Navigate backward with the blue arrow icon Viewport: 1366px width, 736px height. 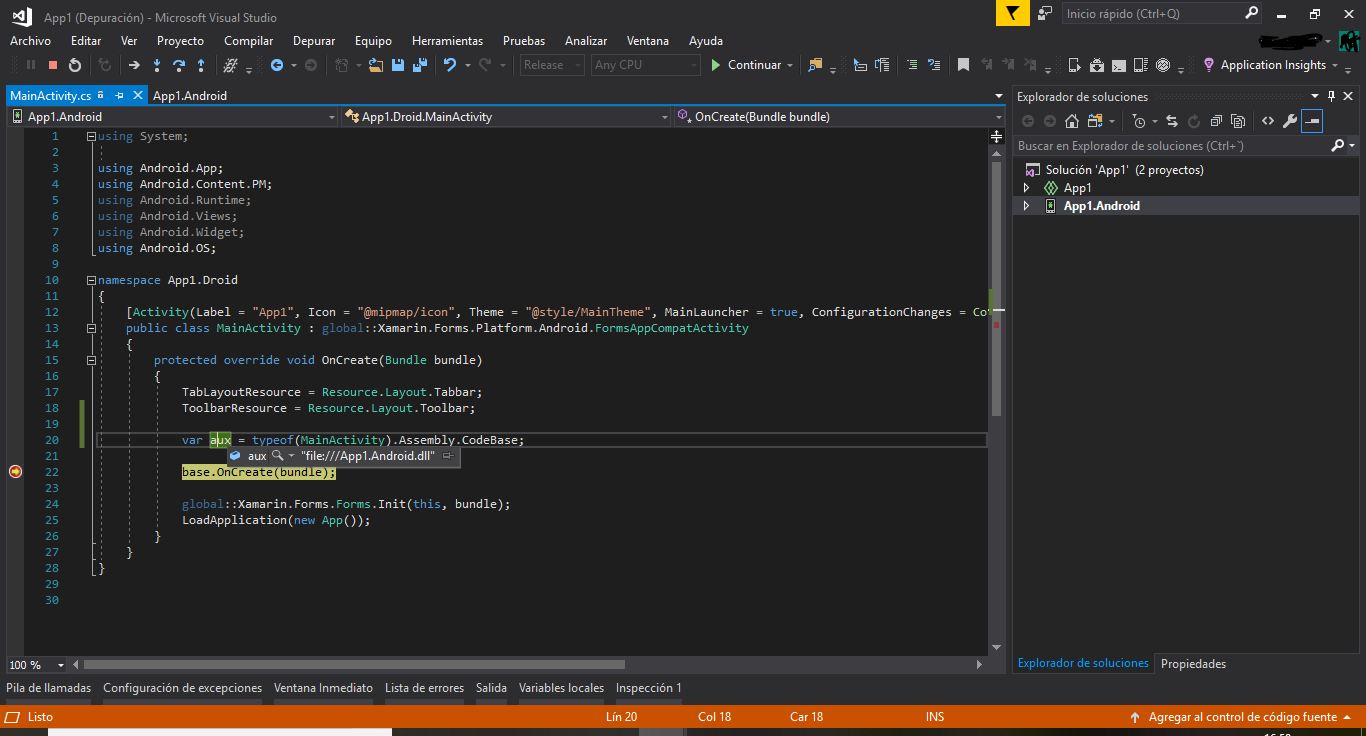tap(277, 65)
